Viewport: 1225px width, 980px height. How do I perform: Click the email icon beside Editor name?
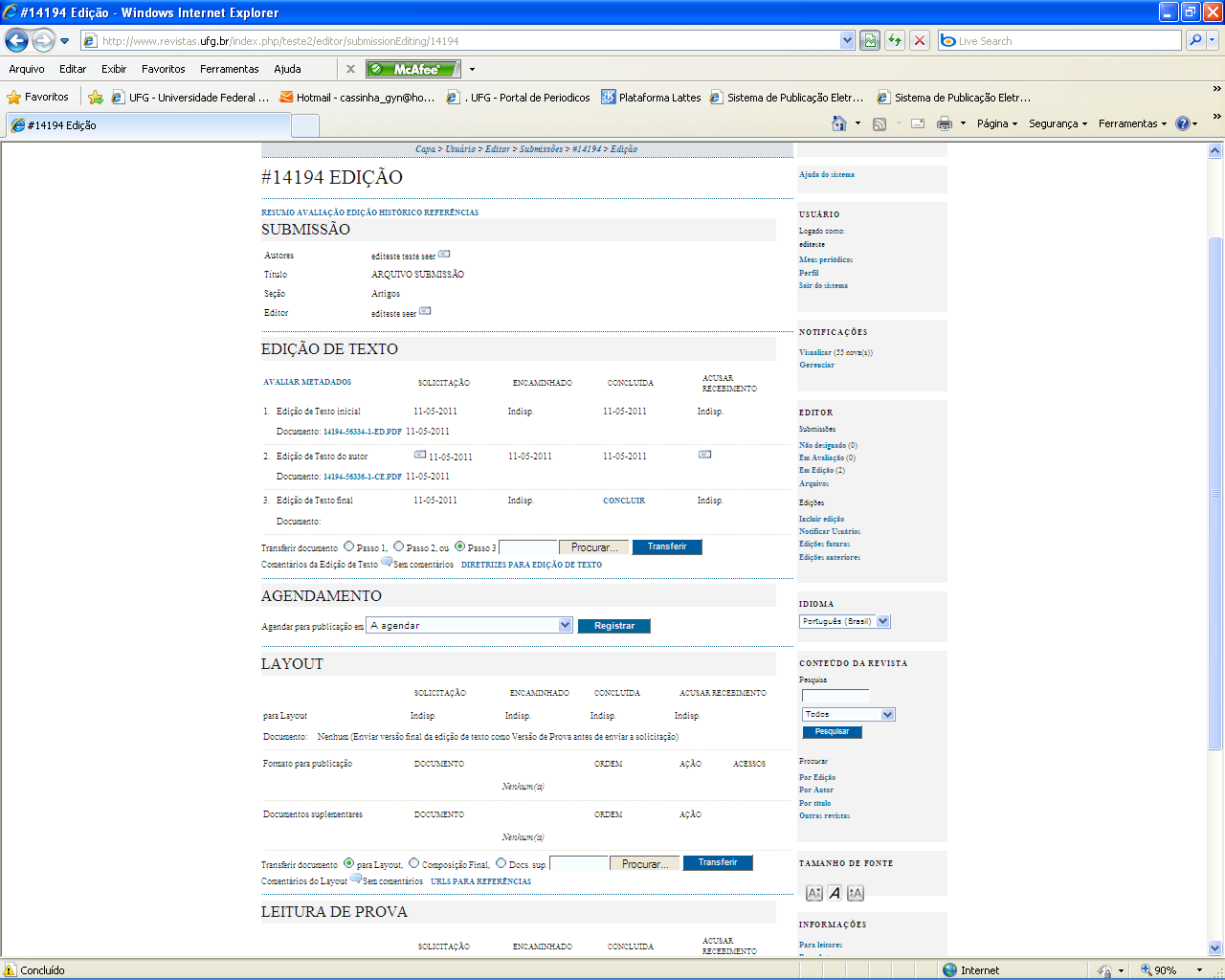[425, 311]
